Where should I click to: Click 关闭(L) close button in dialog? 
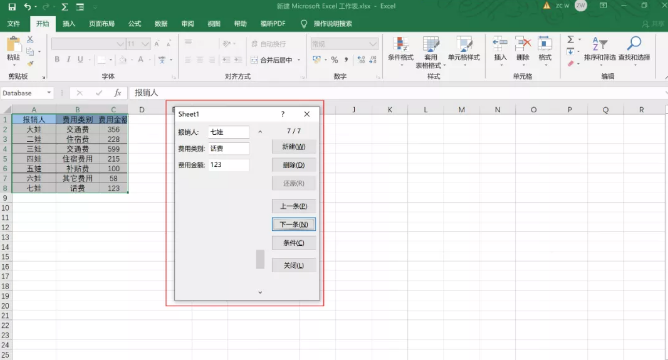294,265
